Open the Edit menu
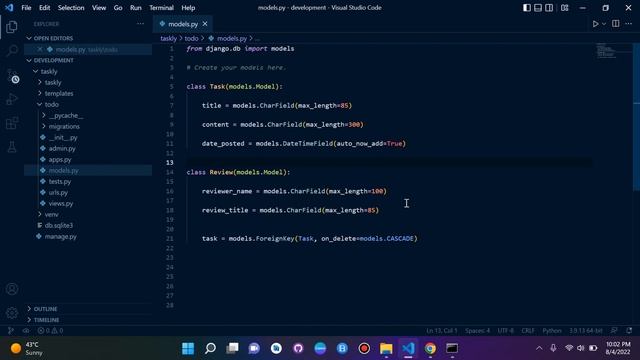The width and height of the screenshot is (640, 360). pyautogui.click(x=44, y=8)
